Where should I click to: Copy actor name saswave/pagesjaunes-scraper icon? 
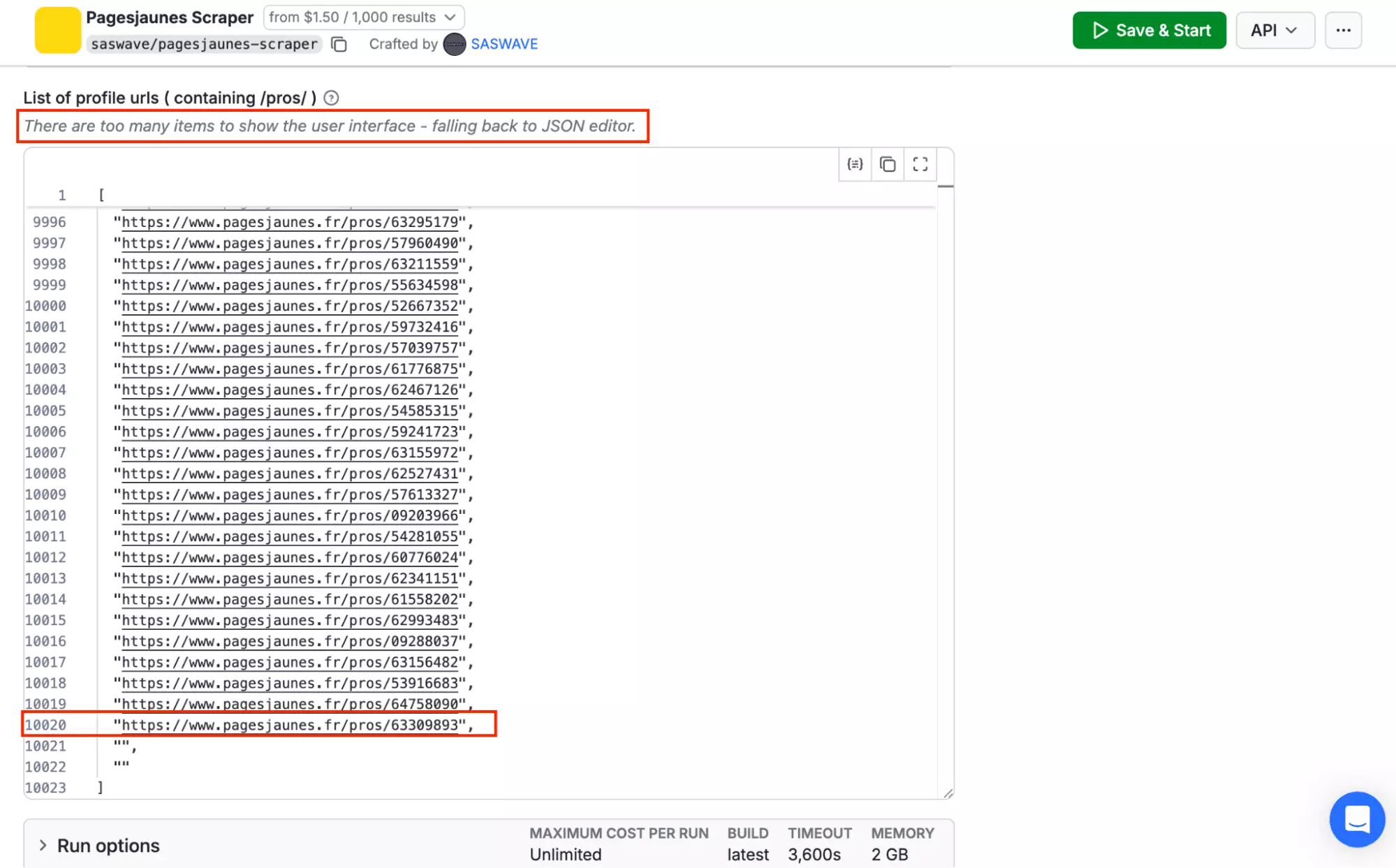(339, 45)
